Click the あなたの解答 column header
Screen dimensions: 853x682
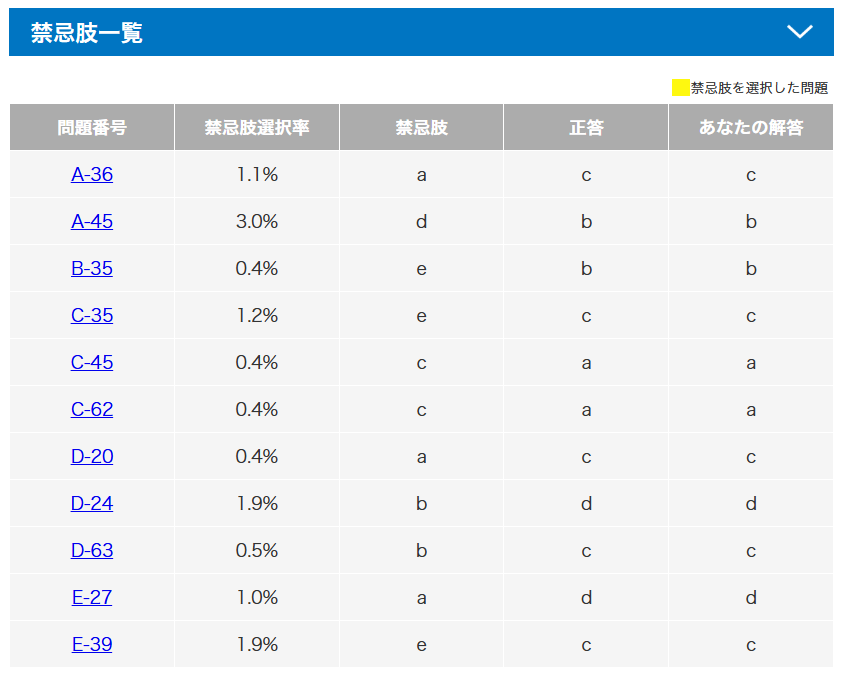(751, 128)
